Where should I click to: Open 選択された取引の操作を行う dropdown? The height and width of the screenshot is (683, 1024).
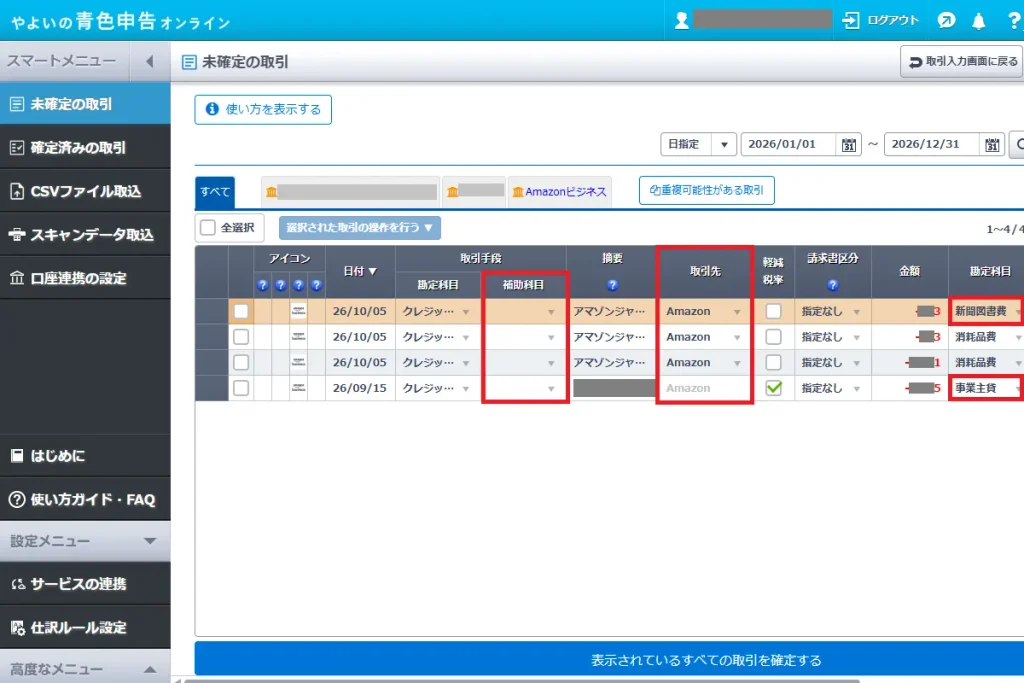pyautogui.click(x=359, y=228)
